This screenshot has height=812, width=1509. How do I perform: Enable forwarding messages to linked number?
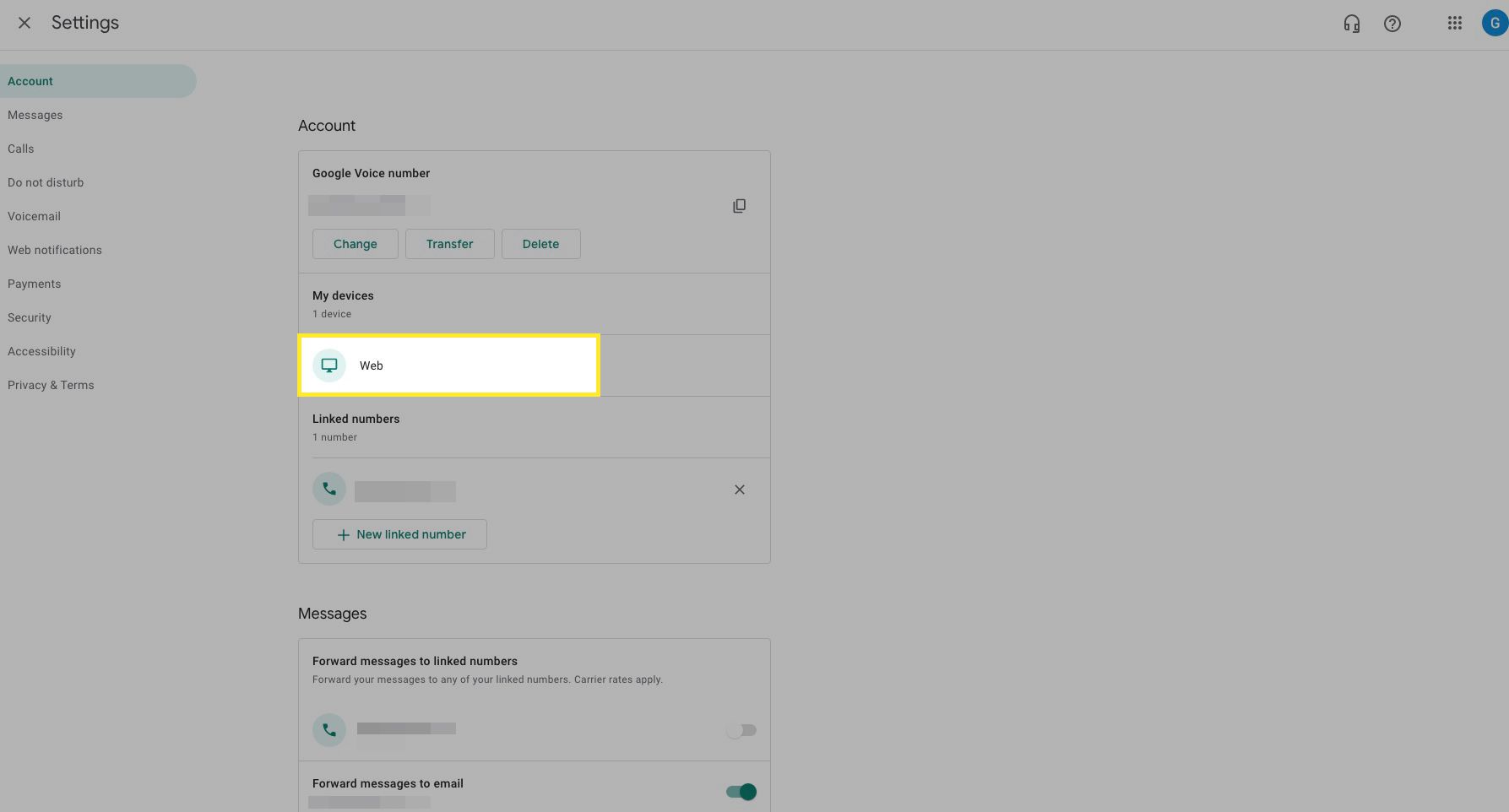click(x=741, y=730)
